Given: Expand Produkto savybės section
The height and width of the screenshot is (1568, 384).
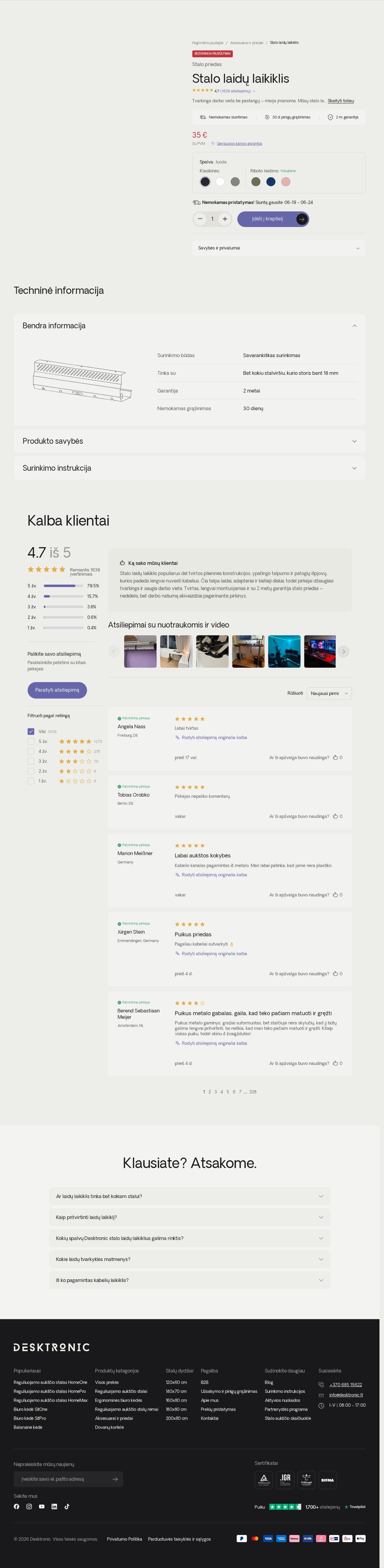Looking at the screenshot, I should (190, 441).
